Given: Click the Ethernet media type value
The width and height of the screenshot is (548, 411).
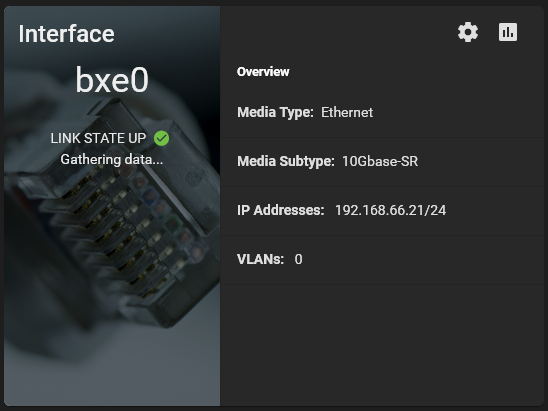Looking at the screenshot, I should click(347, 113).
